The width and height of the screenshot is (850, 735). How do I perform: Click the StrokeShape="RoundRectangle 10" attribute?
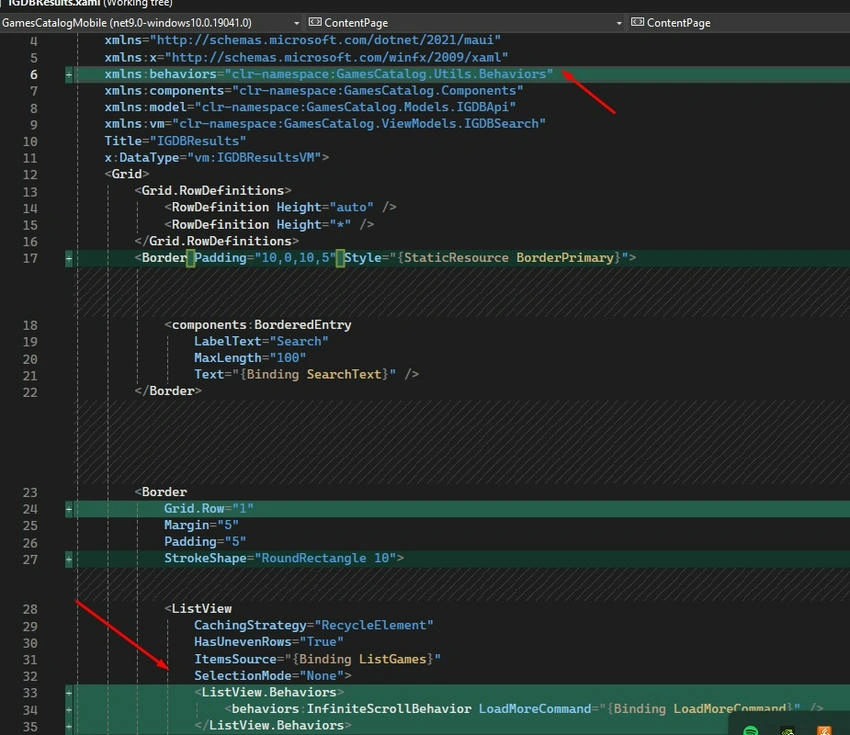point(284,558)
